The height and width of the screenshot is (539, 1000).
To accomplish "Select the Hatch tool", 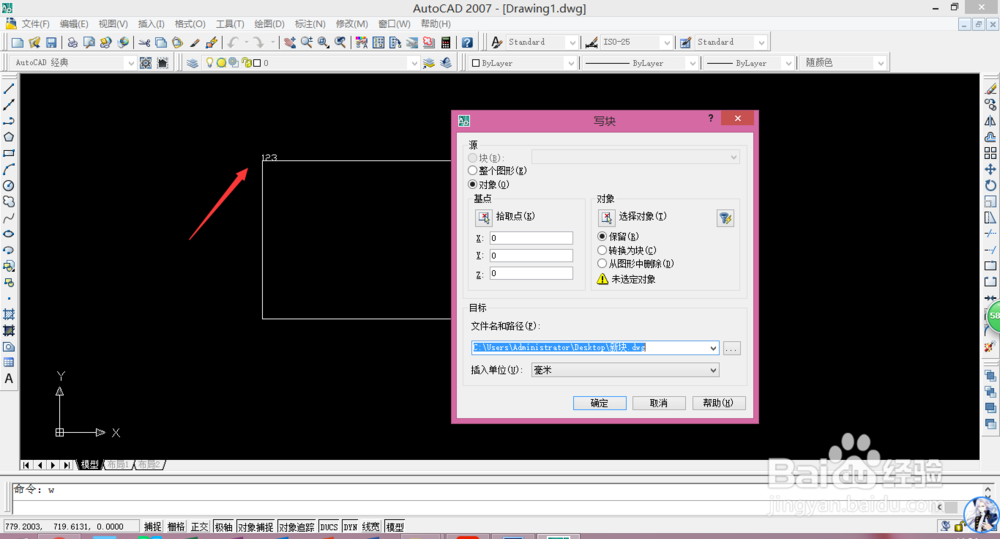I will coord(9,314).
